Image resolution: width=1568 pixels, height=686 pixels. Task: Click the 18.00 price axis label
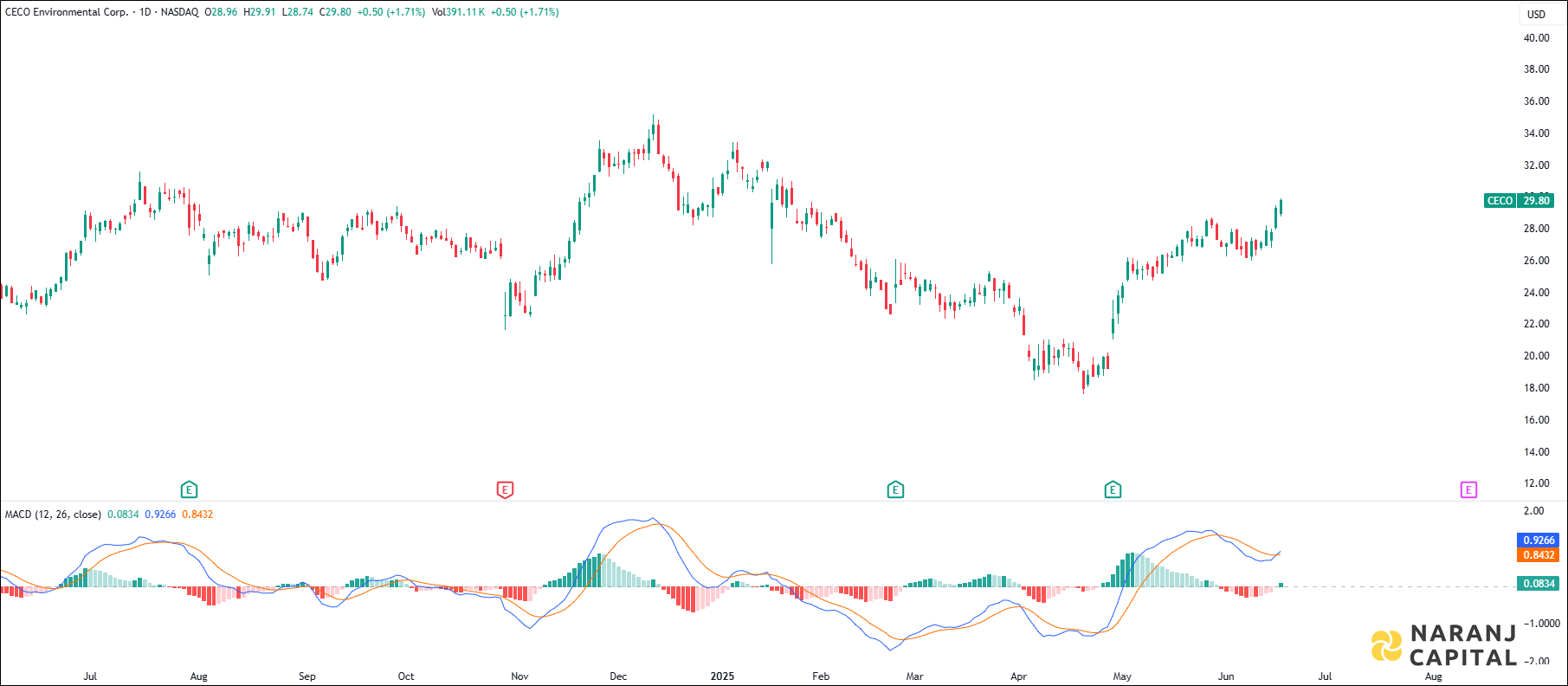pyautogui.click(x=1537, y=388)
